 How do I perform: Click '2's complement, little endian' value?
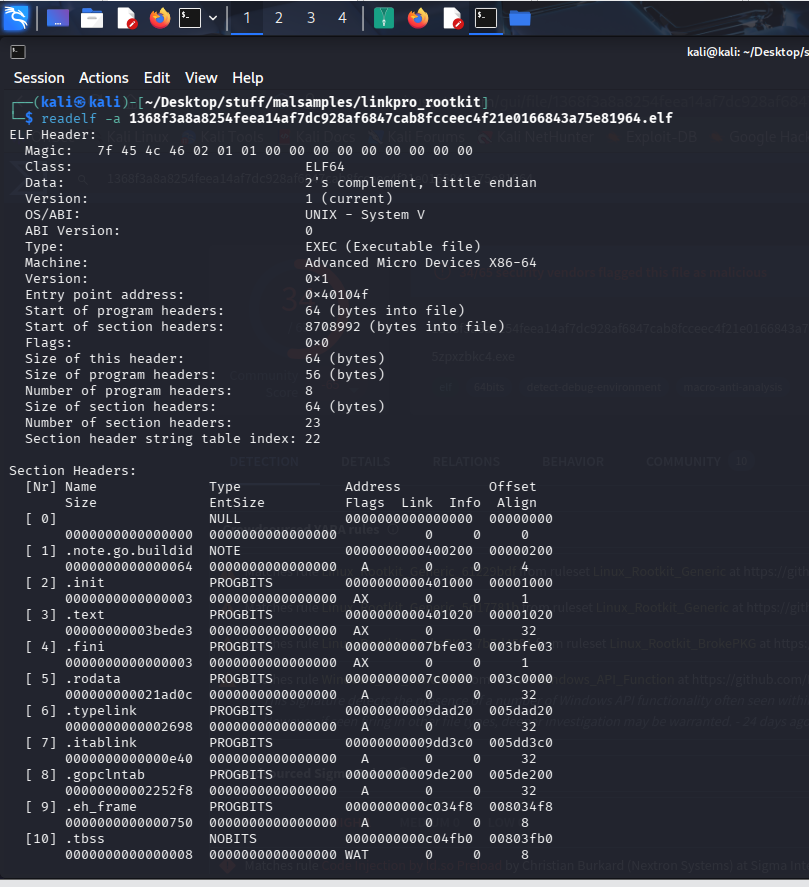421,182
